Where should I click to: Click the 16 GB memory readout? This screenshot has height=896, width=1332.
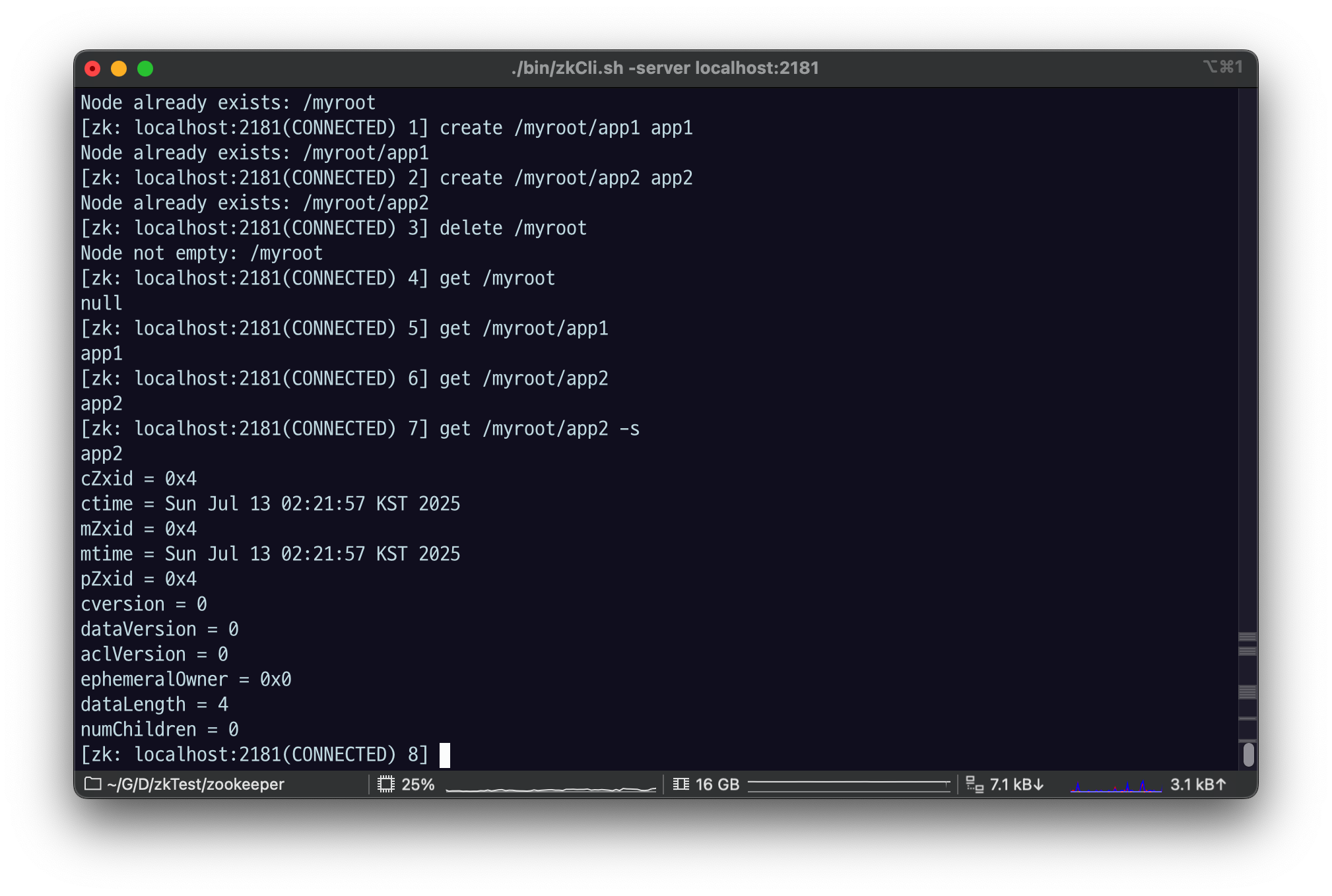tap(717, 784)
